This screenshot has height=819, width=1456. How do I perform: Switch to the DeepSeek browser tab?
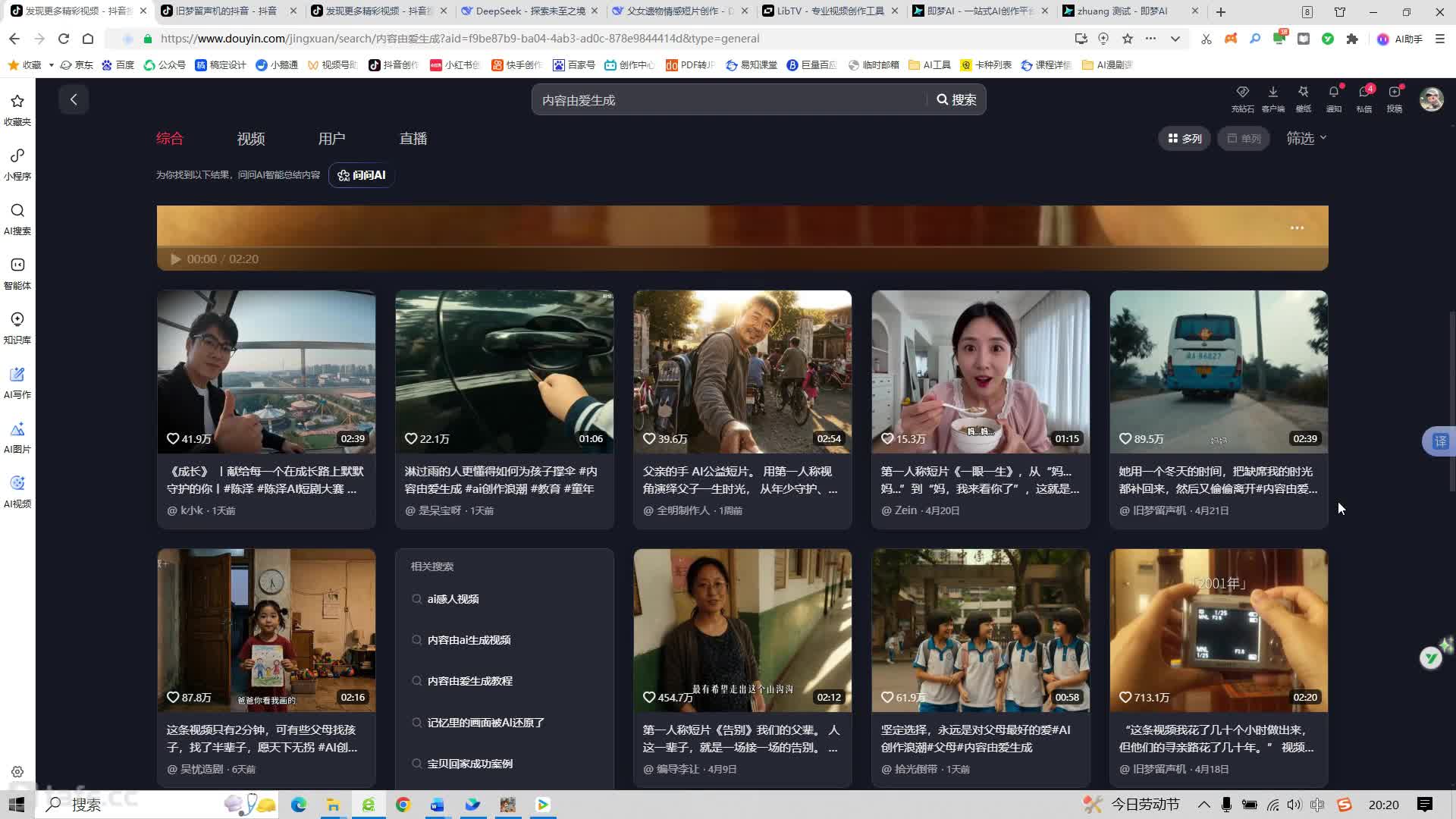(x=529, y=11)
